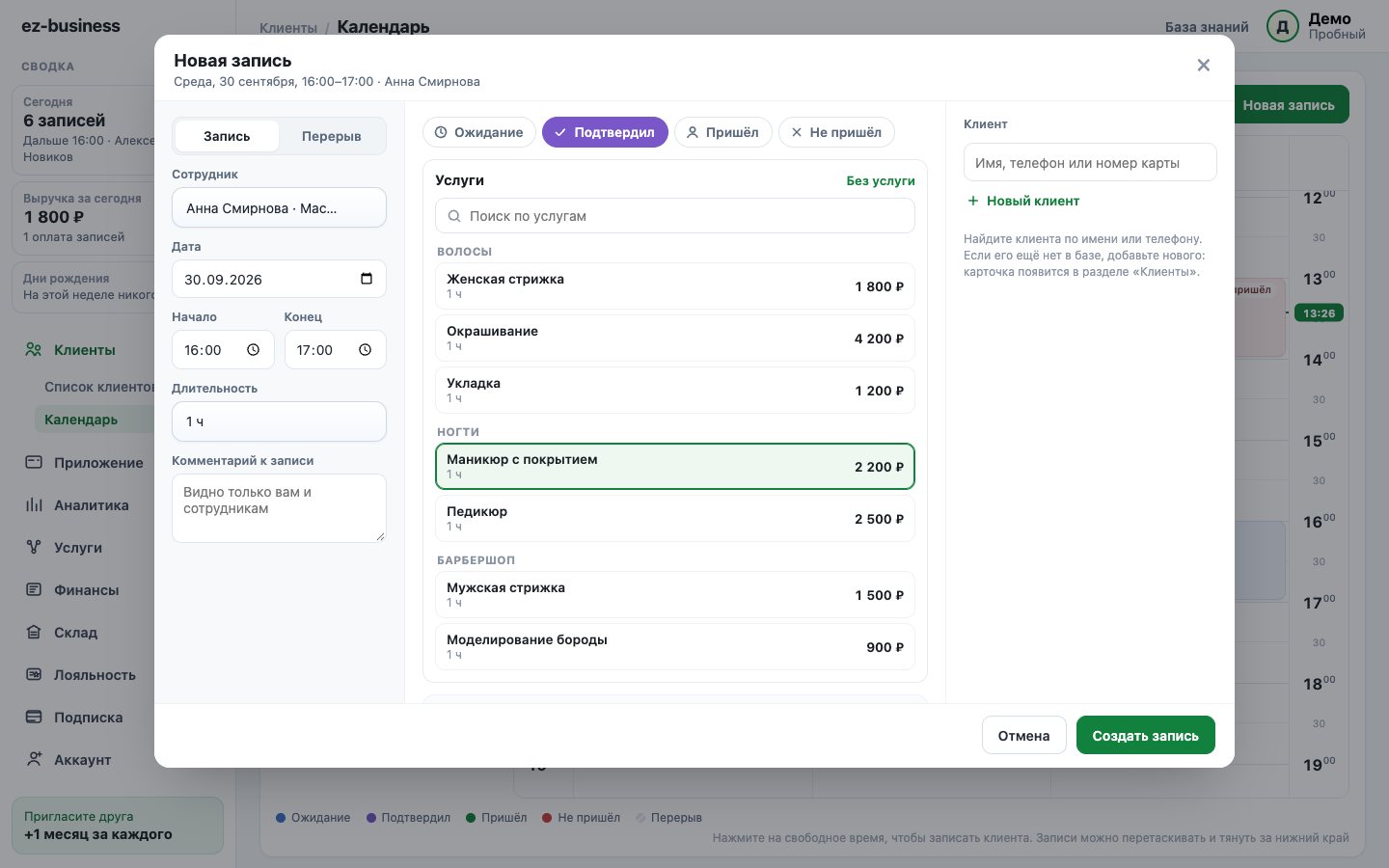Click the Приложение sidebar icon
Screen dimensions: 1389x868
tap(34, 463)
